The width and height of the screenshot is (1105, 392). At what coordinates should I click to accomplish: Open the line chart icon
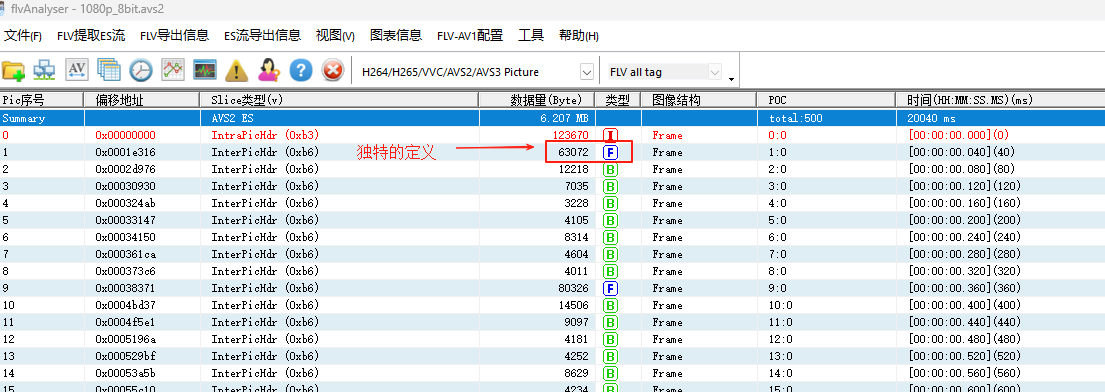[173, 69]
